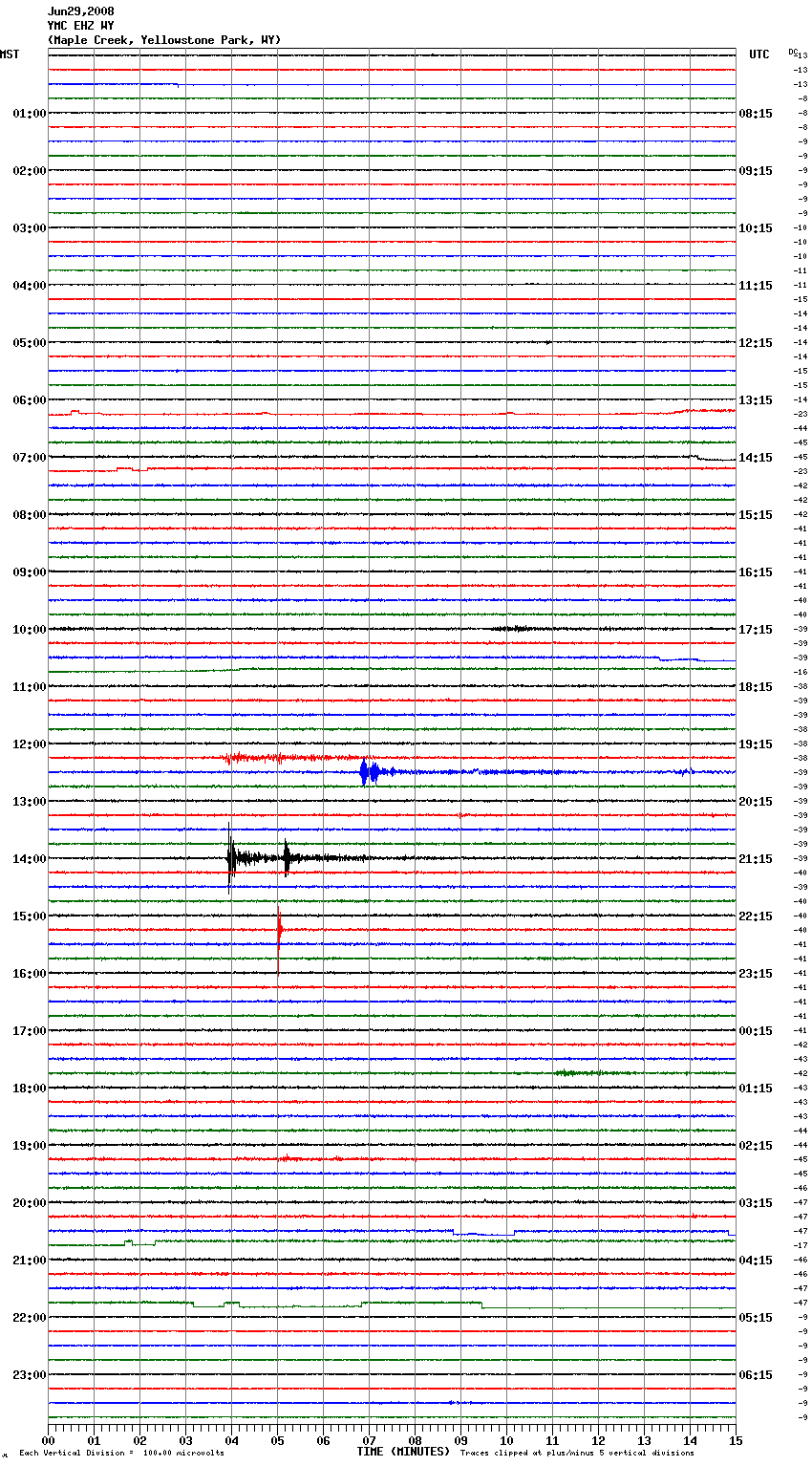812x1466 pixels.
Task: Click the '20:15' UTC row label
Action: tap(756, 802)
